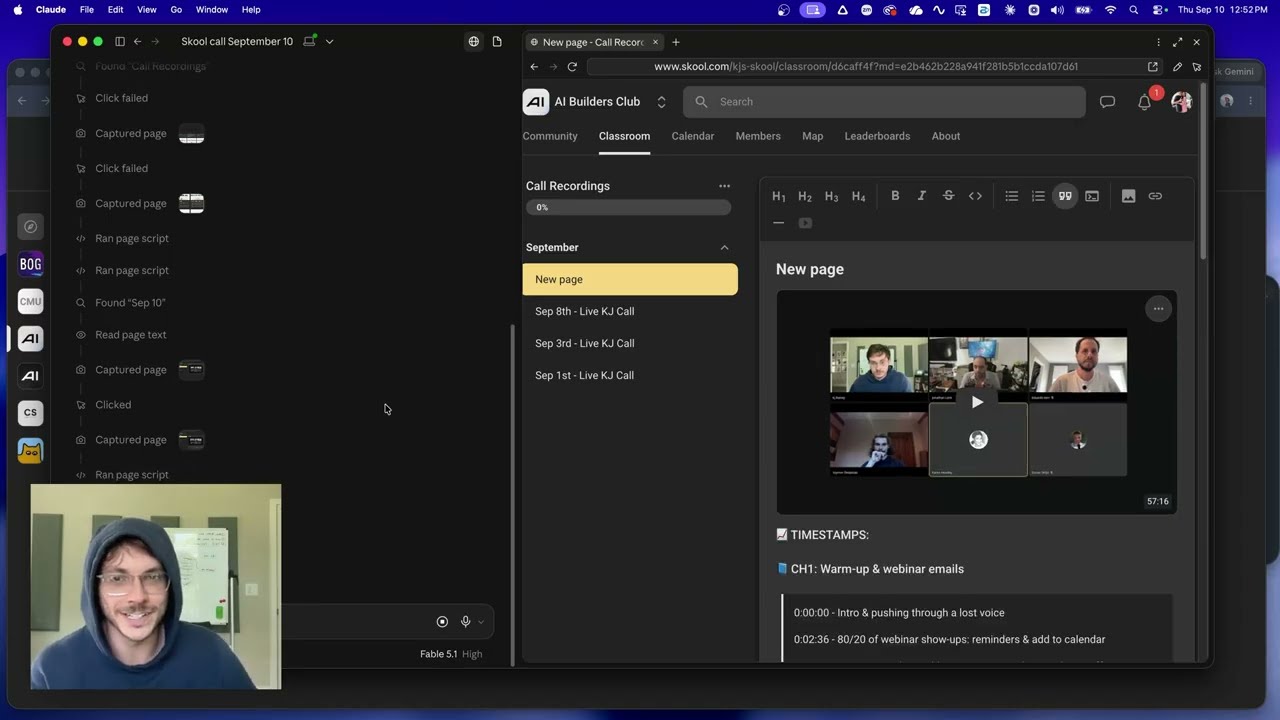Viewport: 1280px width, 720px height.
Task: Go back in the embedded browser
Action: tap(534, 67)
